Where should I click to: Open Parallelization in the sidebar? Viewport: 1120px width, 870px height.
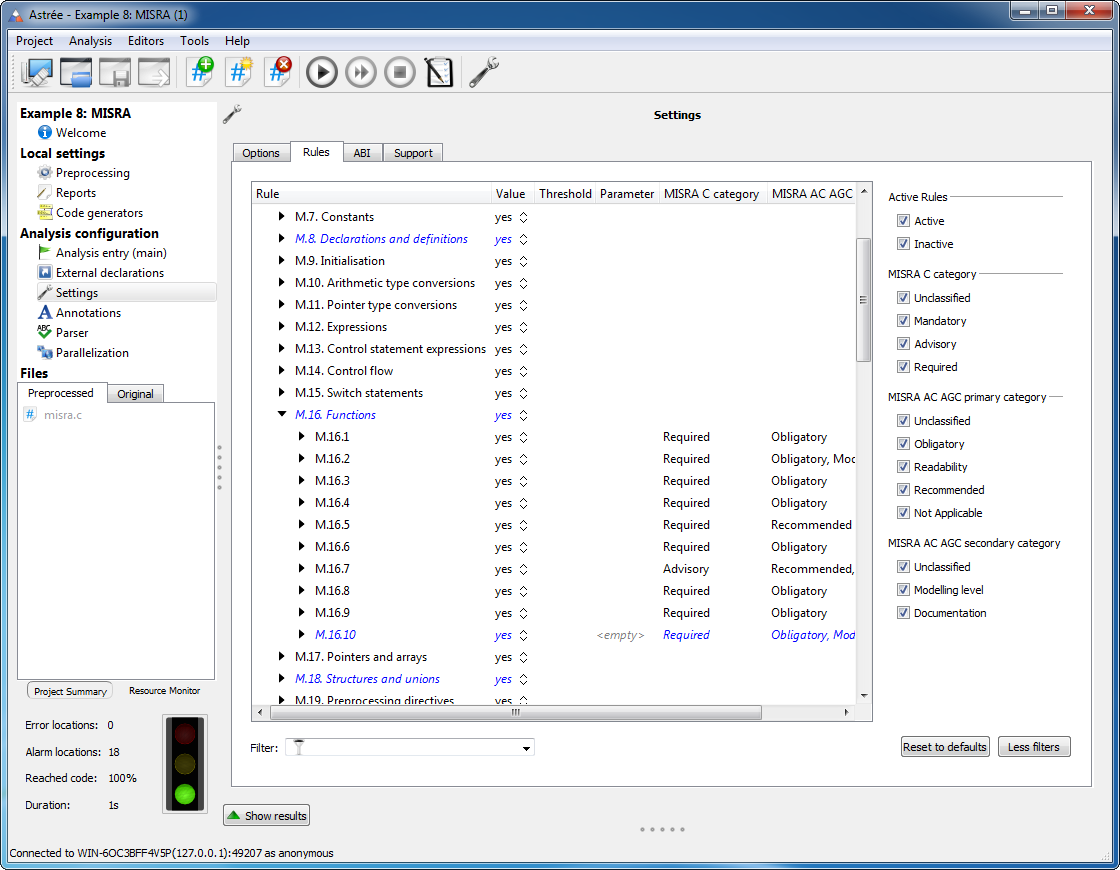tap(92, 353)
